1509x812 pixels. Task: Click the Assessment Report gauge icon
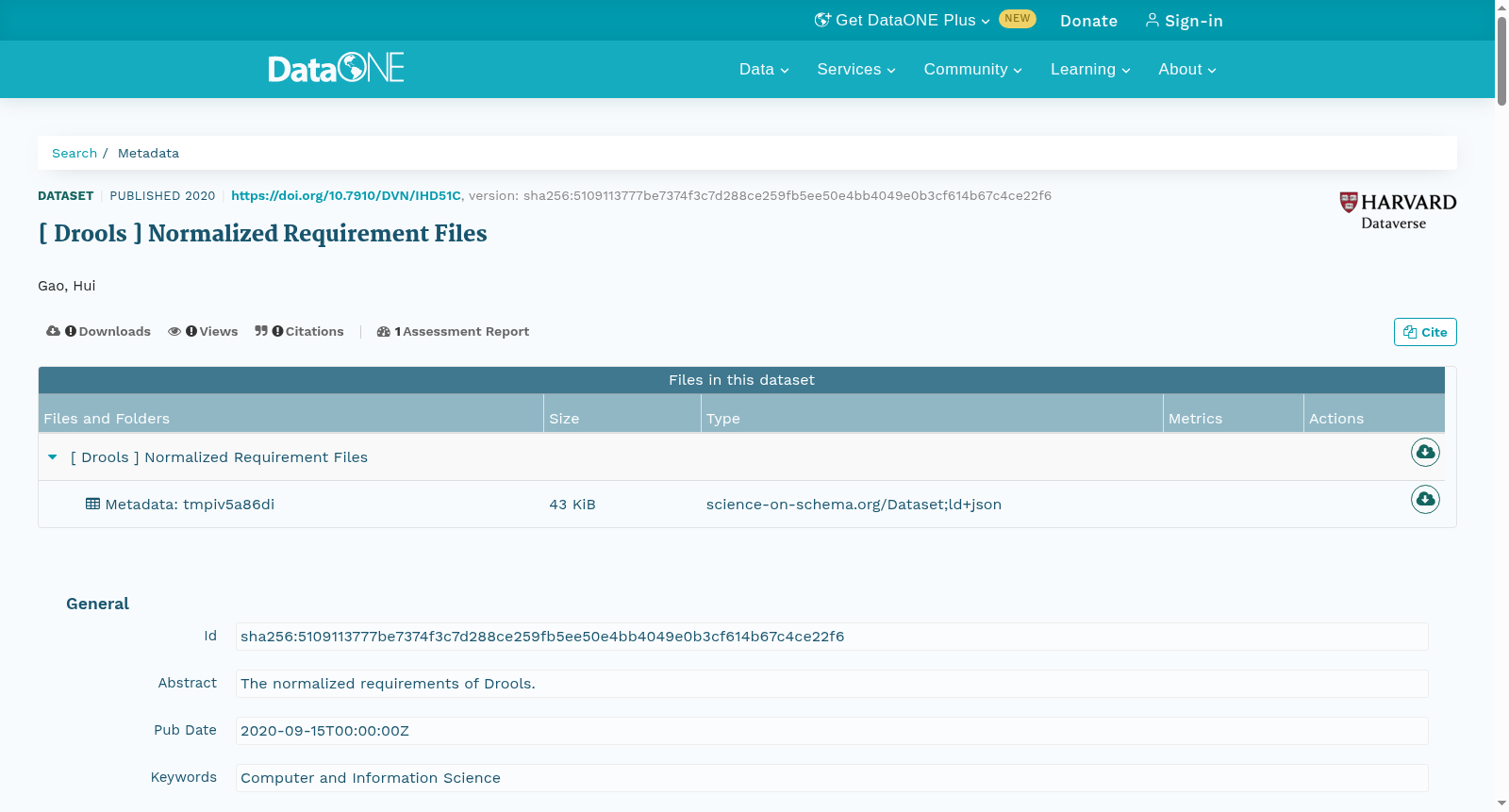383,331
